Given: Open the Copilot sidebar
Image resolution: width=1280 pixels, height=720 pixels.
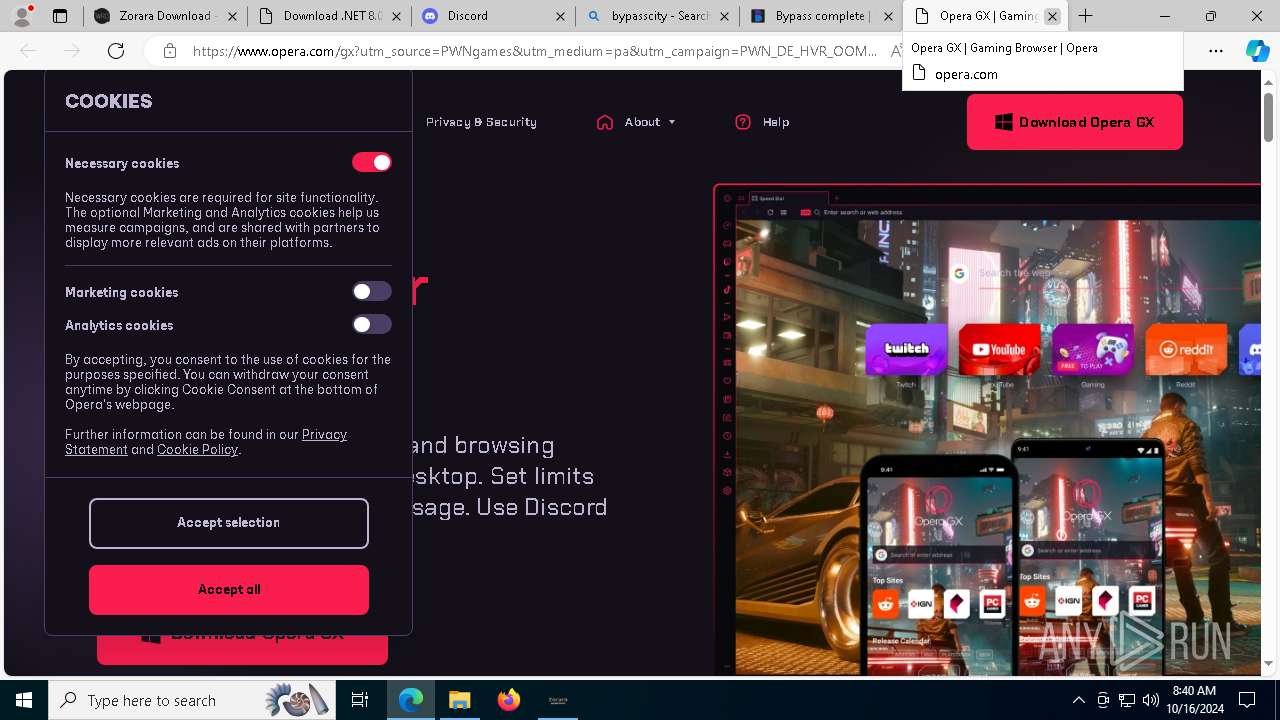Looking at the screenshot, I should (1257, 51).
